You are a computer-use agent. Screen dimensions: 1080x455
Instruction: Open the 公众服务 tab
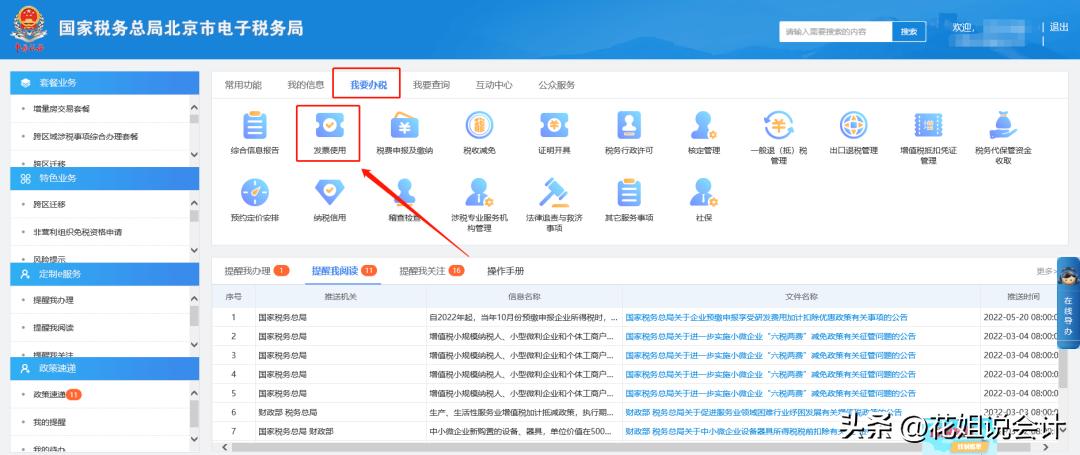[x=557, y=85]
